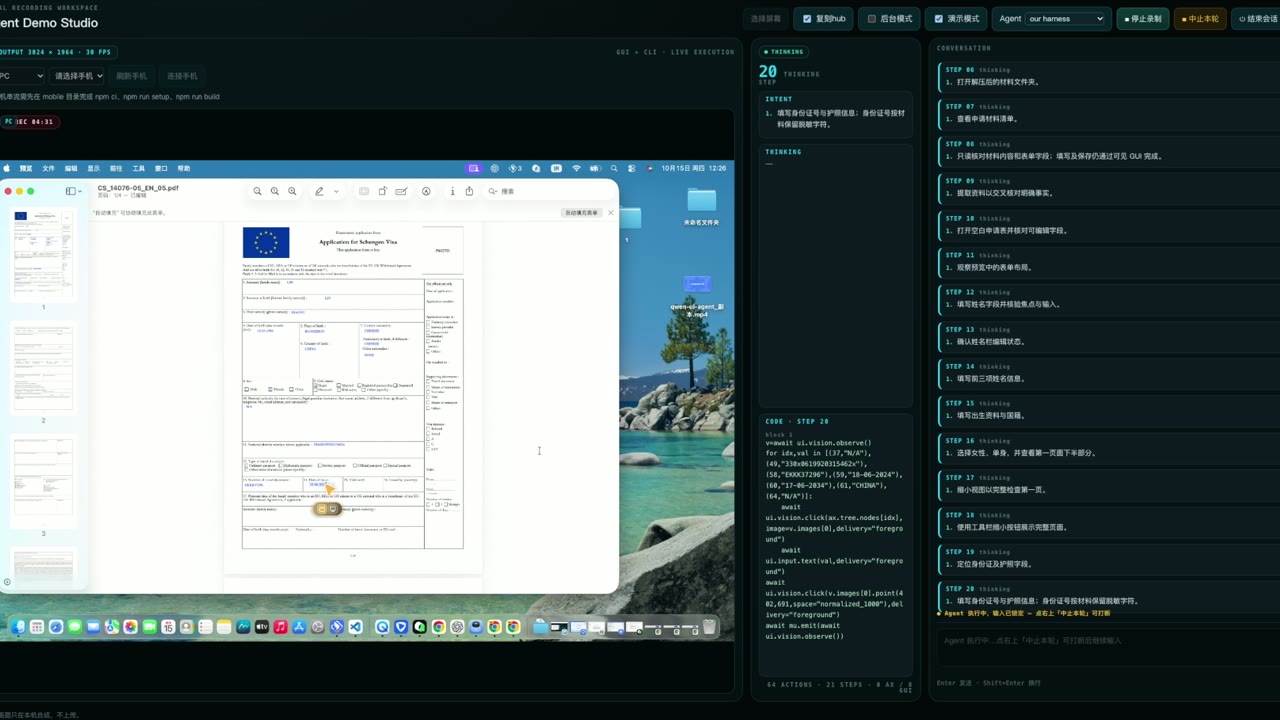Select page 2 thumbnail in sidebar

pyautogui.click(x=43, y=367)
